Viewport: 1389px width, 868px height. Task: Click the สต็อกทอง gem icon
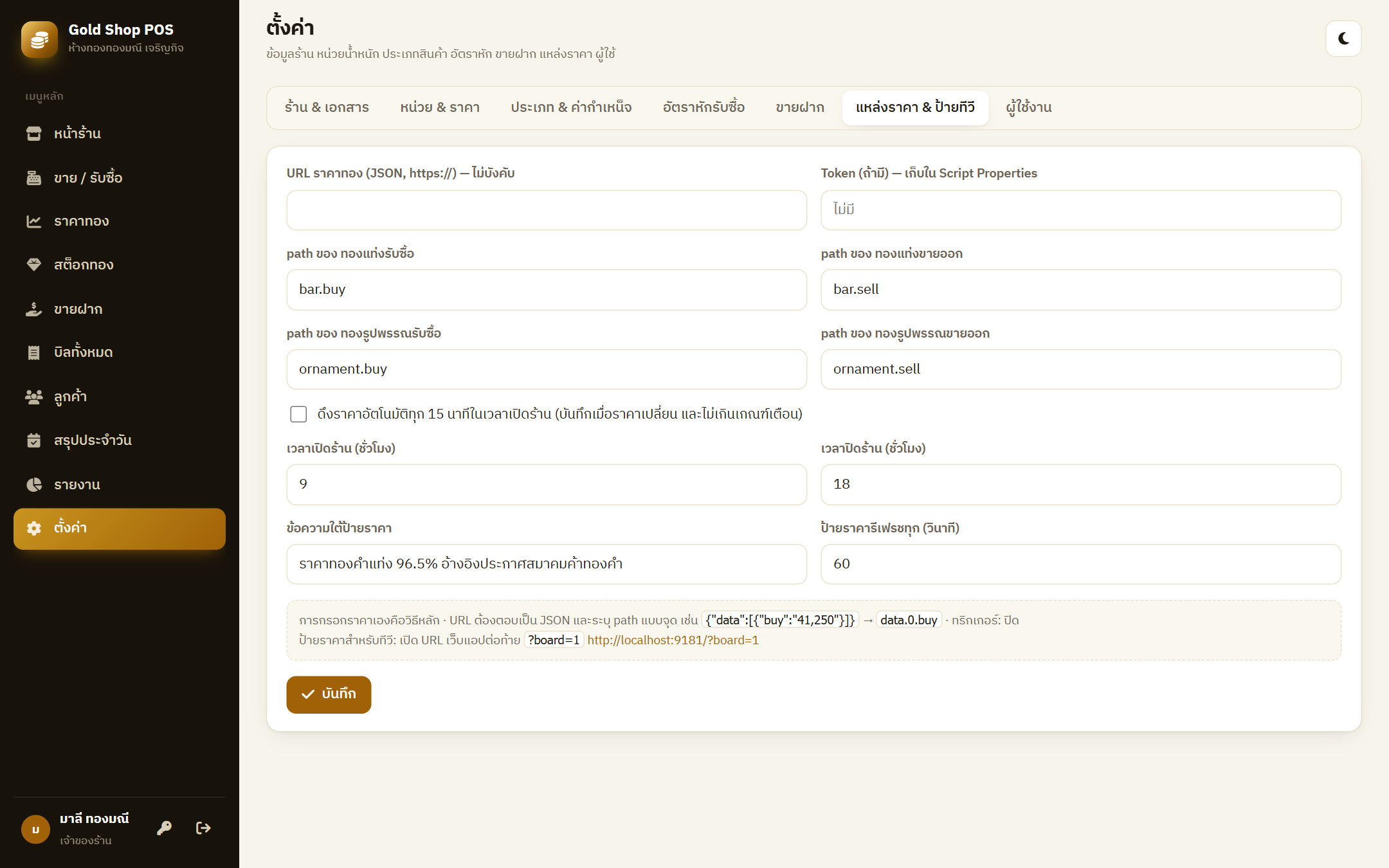[33, 265]
